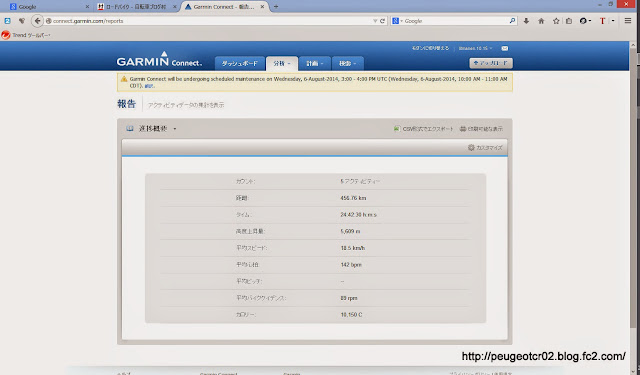Click the warning triangle in maintenance banner
Image resolution: width=640 pixels, height=375 pixels.
124,79
